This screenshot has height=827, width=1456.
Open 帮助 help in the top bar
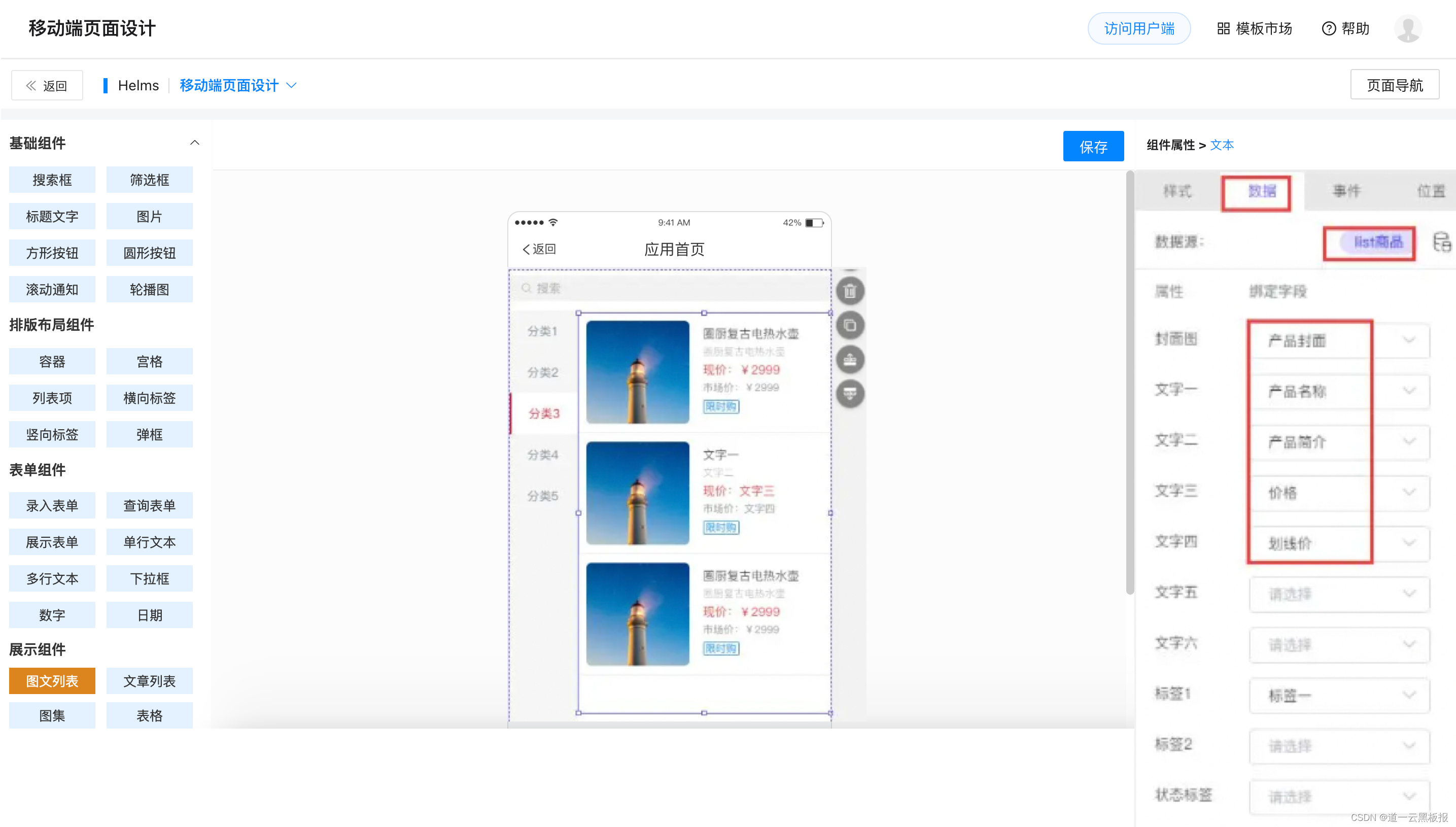pyautogui.click(x=1345, y=28)
